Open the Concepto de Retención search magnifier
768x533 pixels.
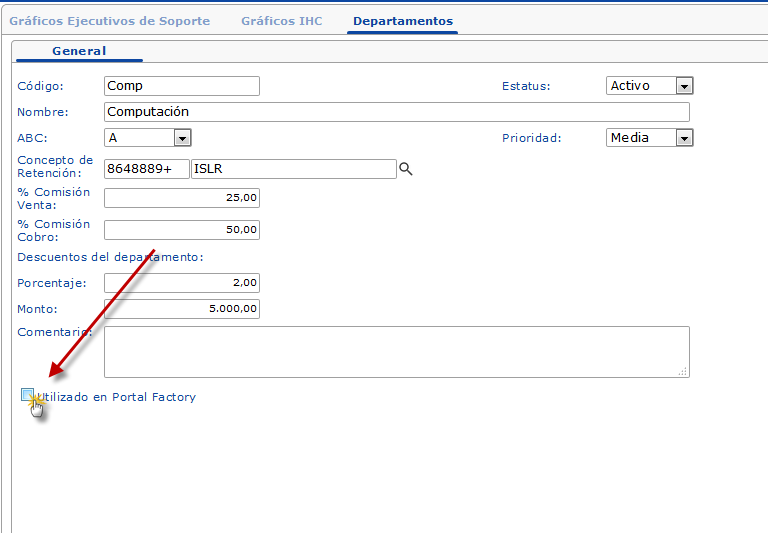click(406, 169)
